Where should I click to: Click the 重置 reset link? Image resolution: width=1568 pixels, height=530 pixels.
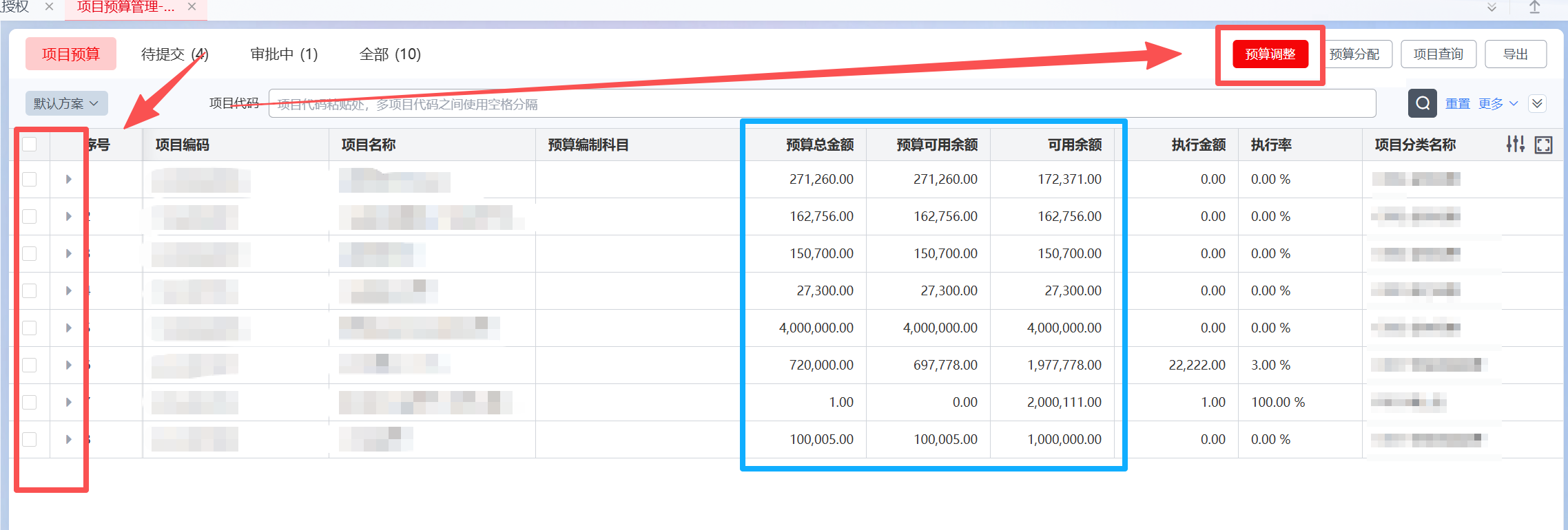click(x=1457, y=103)
